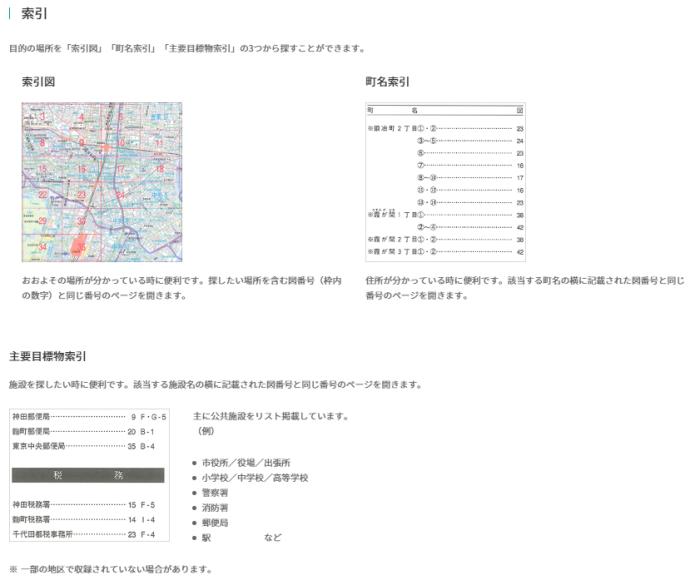
Task: Click the 神田郵便局 row in landmark index
Action: point(89,417)
